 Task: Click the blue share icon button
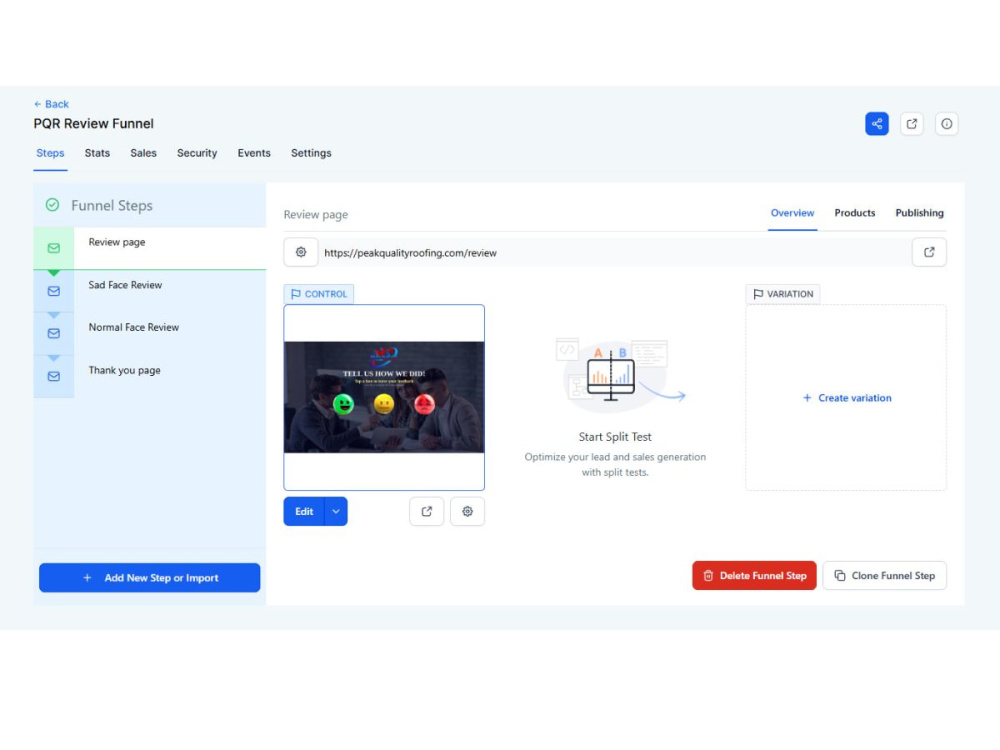877,124
